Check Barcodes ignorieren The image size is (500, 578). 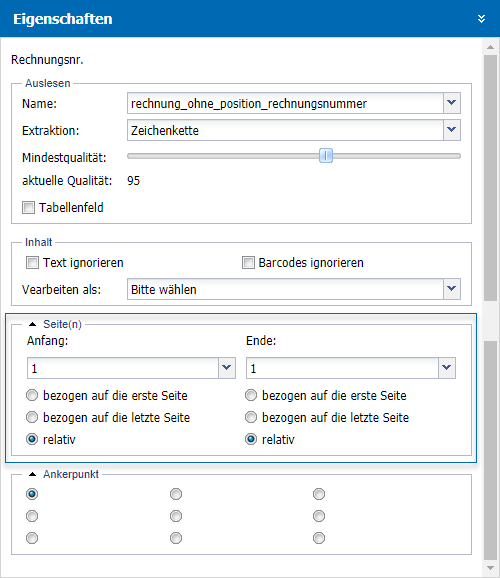[248, 263]
